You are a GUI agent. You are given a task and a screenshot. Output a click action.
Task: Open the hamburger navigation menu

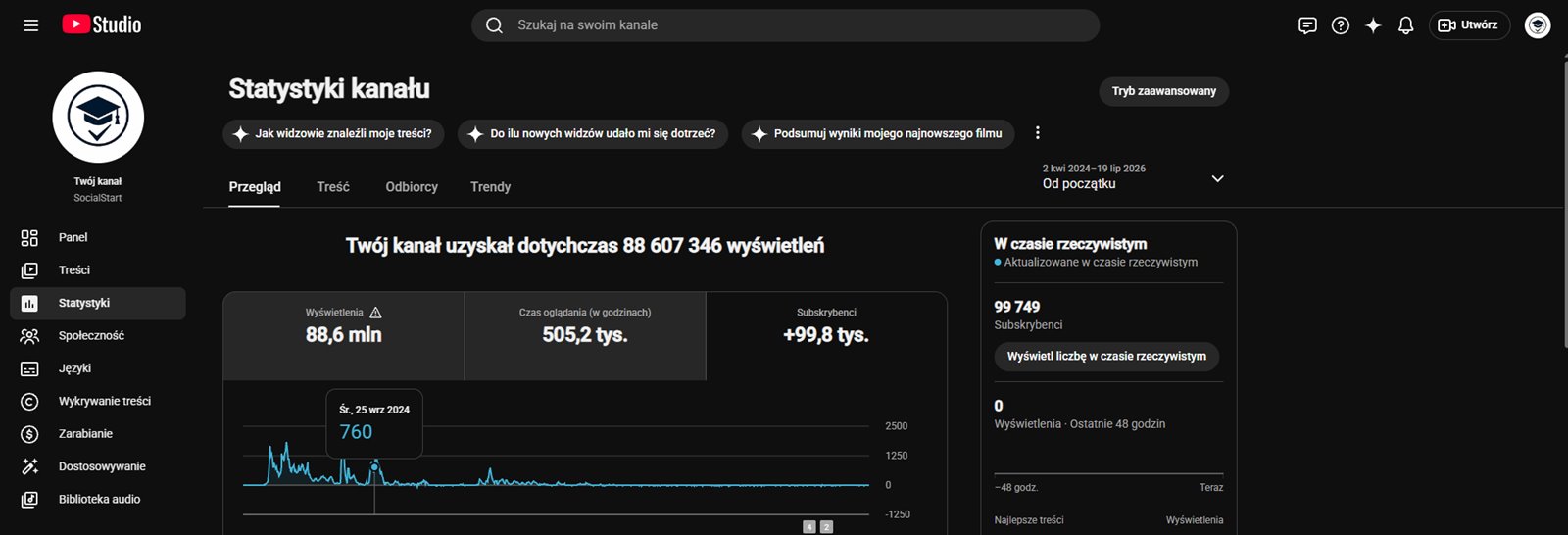click(x=31, y=25)
